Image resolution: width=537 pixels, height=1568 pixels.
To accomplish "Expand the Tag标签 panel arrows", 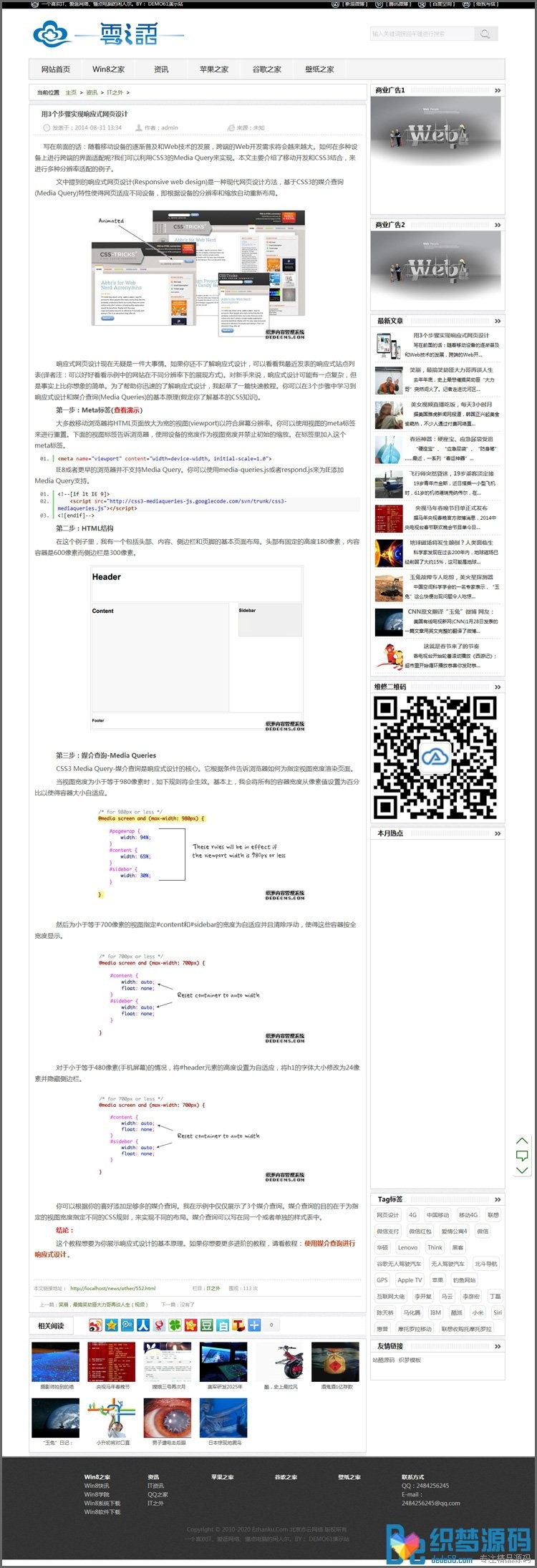I will pyautogui.click(x=498, y=1199).
